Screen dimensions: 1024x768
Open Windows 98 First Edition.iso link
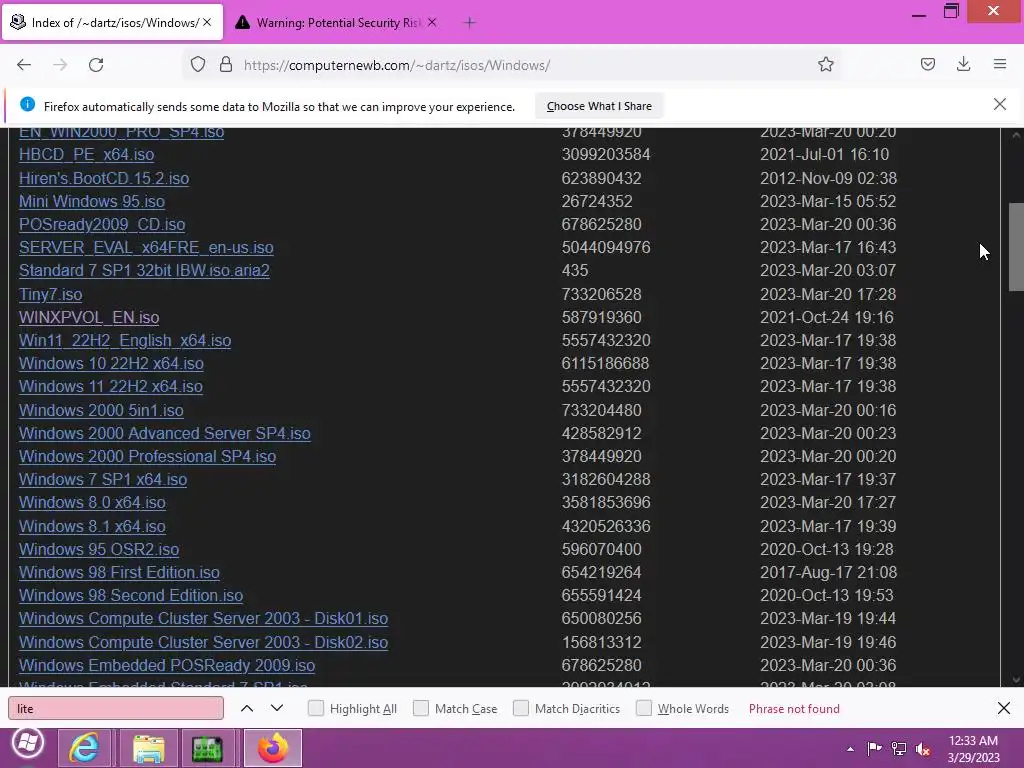[x=119, y=572]
